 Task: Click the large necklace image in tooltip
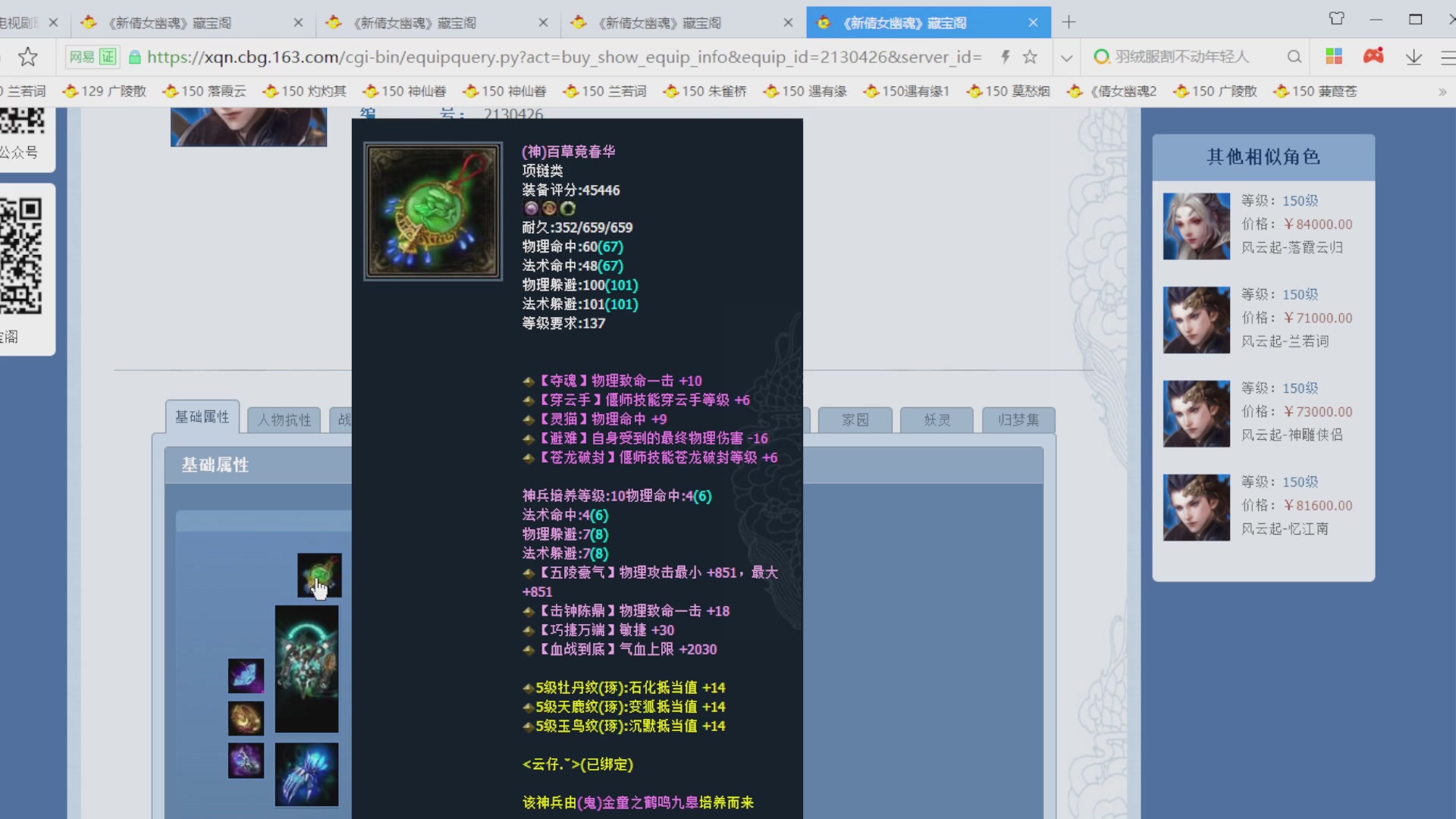pyautogui.click(x=433, y=212)
